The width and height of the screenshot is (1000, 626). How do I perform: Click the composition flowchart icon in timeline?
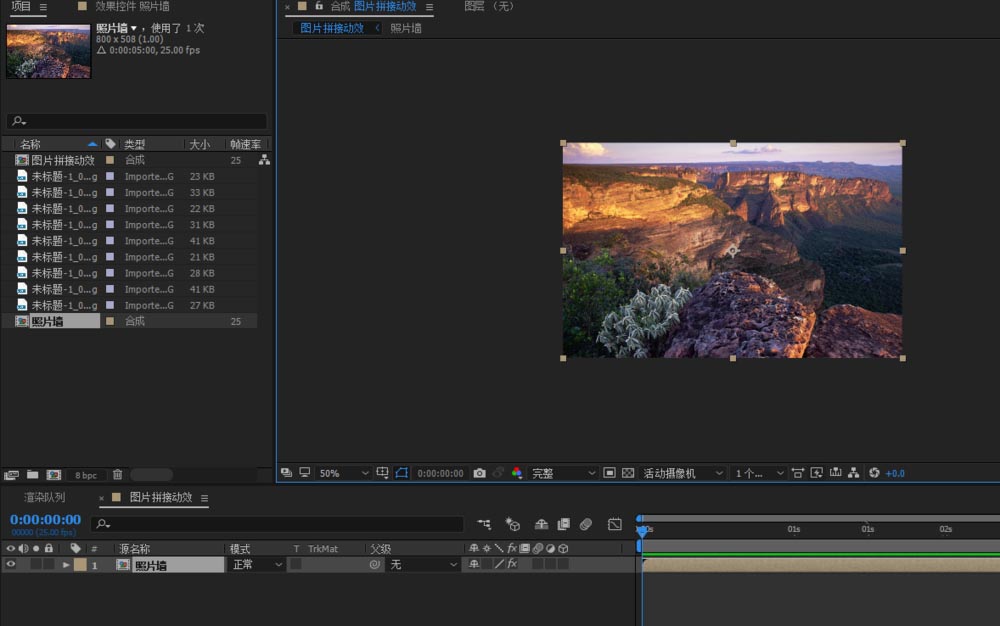[484, 524]
